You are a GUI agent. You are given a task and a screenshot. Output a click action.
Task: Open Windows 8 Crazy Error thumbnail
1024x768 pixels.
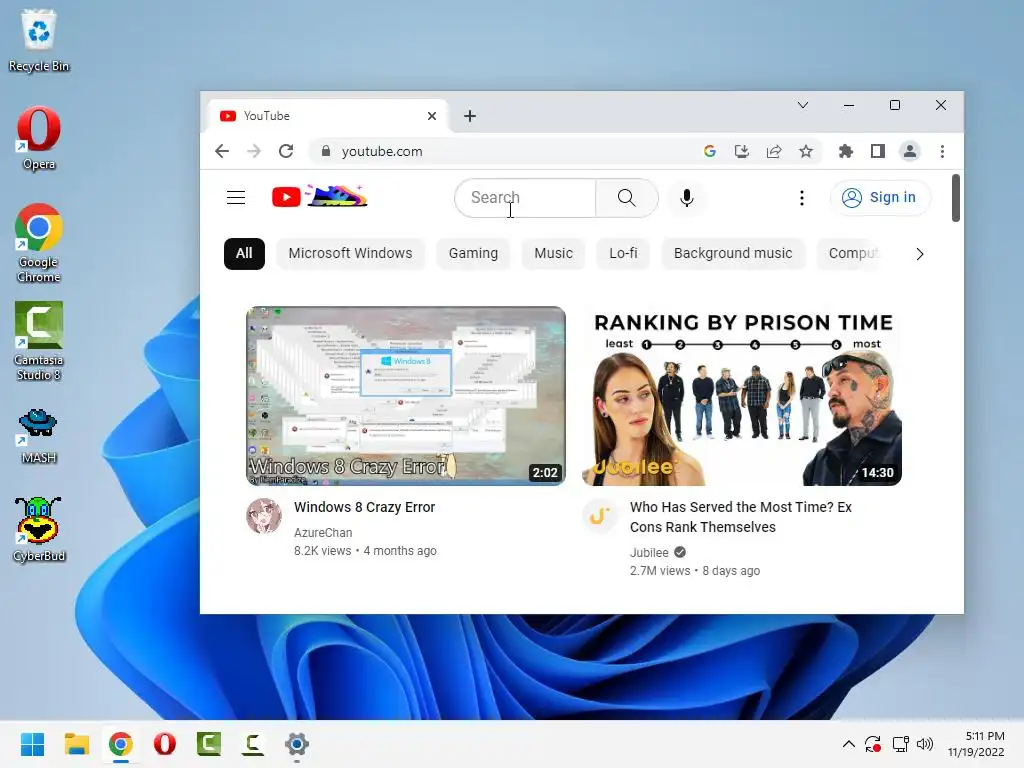406,396
